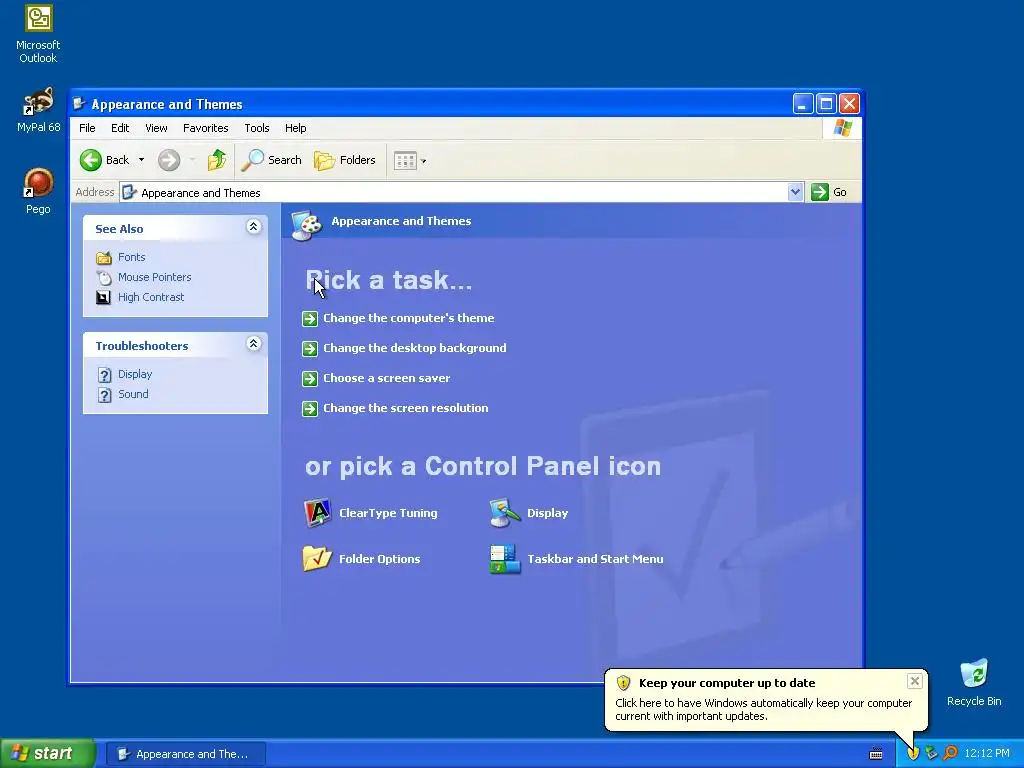This screenshot has width=1024, height=768.
Task: Click the Sound troubleshooter question icon
Action: [104, 395]
